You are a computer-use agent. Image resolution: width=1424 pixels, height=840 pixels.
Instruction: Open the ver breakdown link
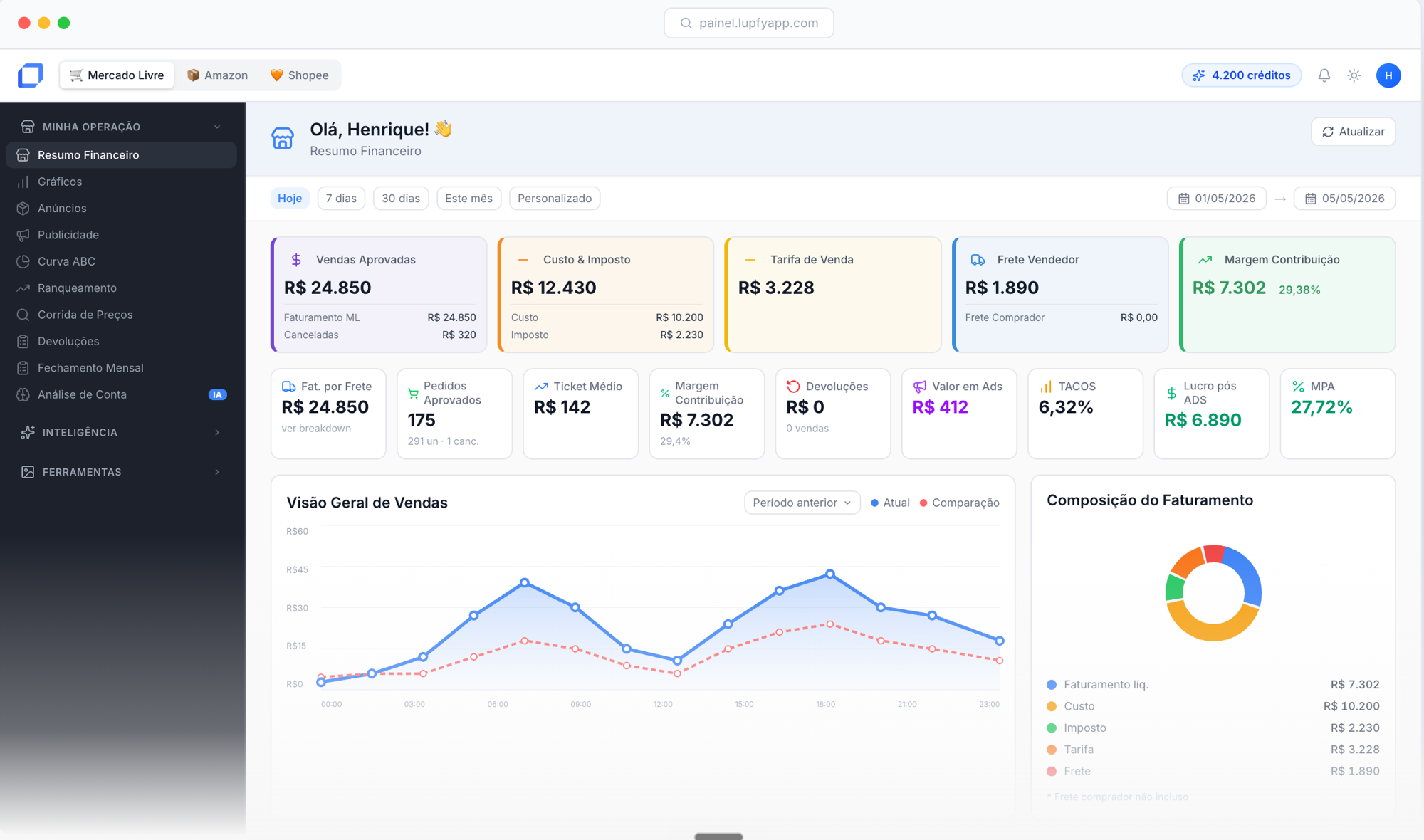(316, 429)
